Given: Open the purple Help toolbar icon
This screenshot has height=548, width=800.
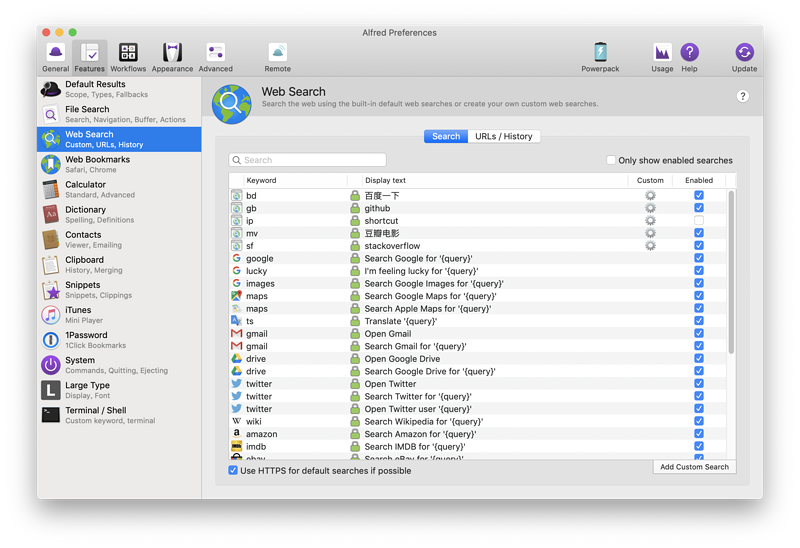Looking at the screenshot, I should (689, 57).
